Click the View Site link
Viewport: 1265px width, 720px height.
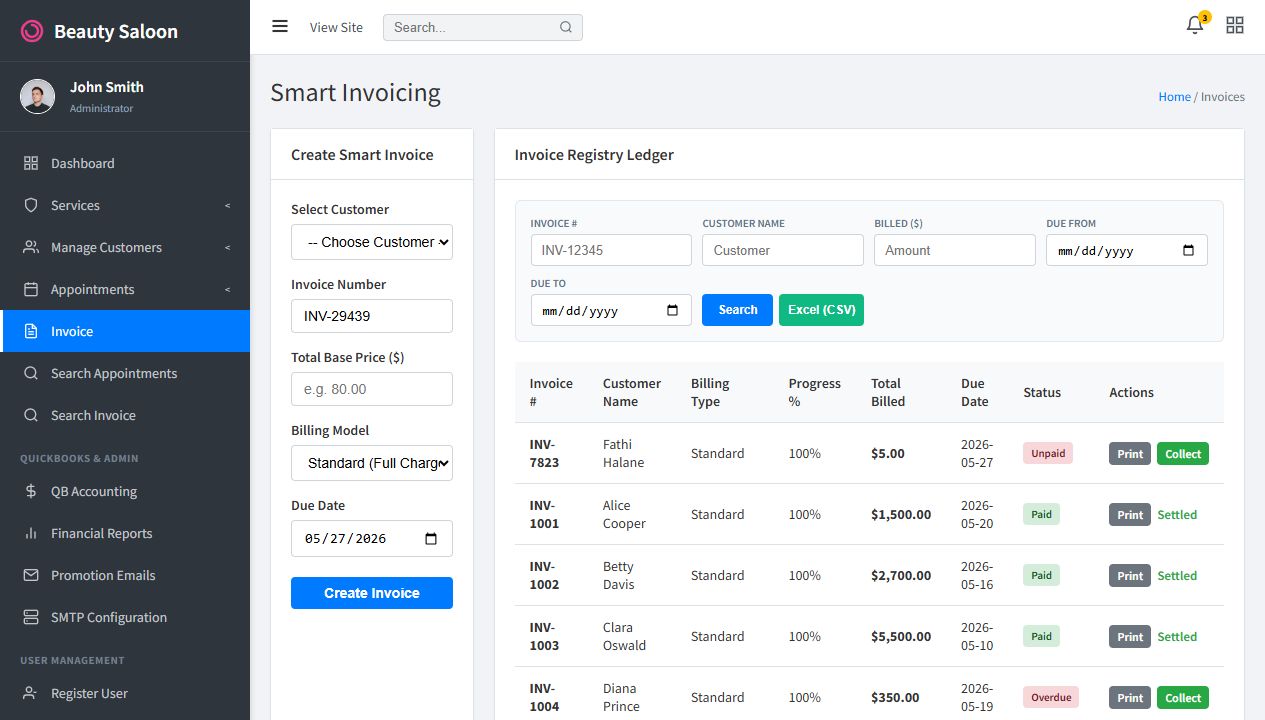[x=336, y=27]
